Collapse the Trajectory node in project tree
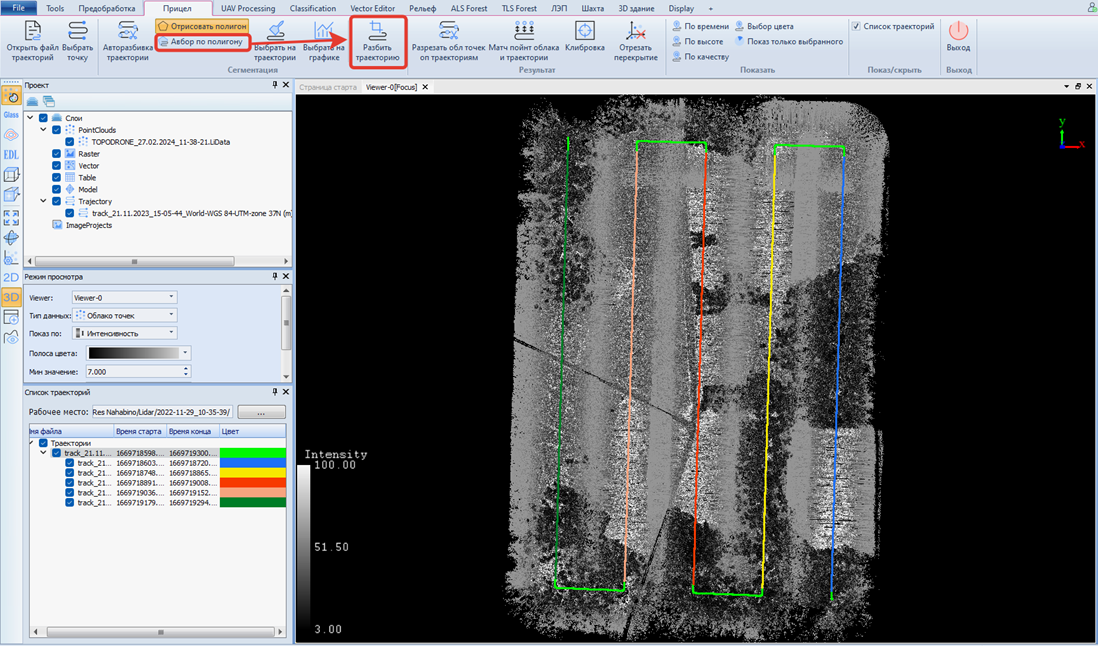The width and height of the screenshot is (1098, 646). [x=43, y=202]
